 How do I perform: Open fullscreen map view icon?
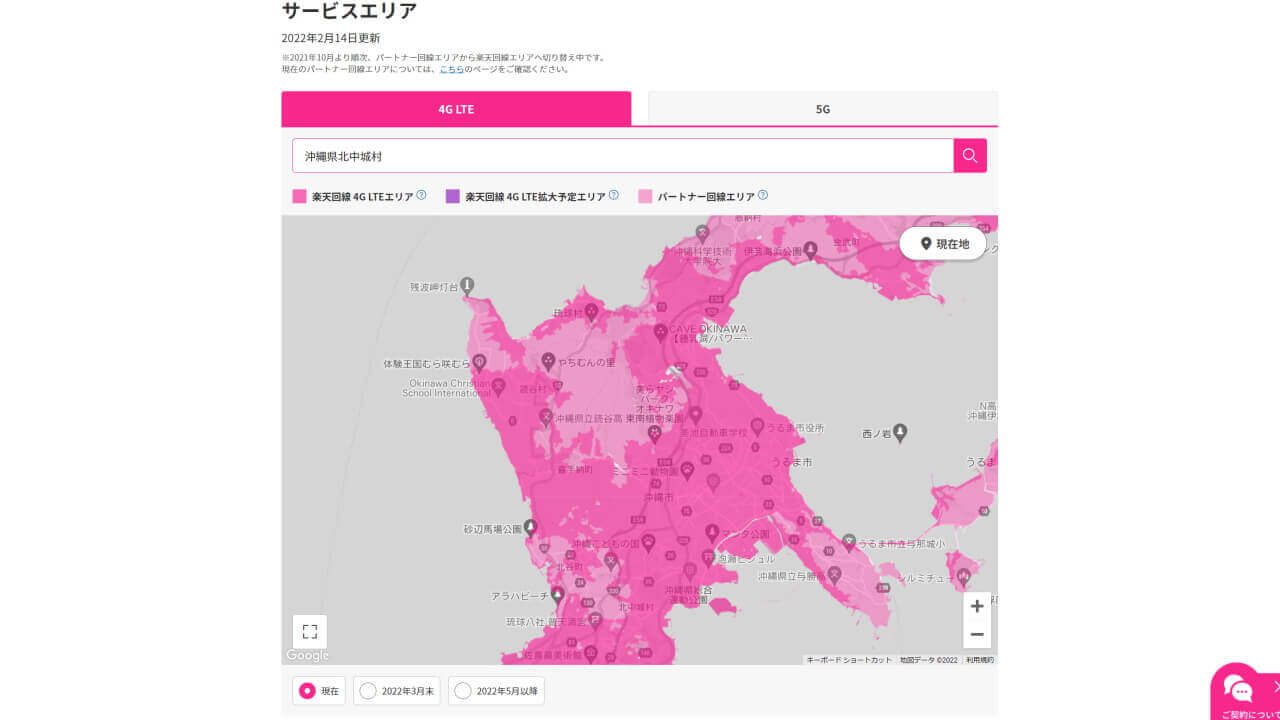pos(309,631)
